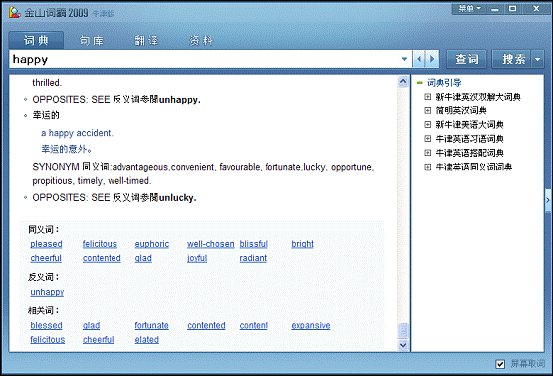
Task: Open the 菜单 dropdown in title bar
Action: point(469,8)
